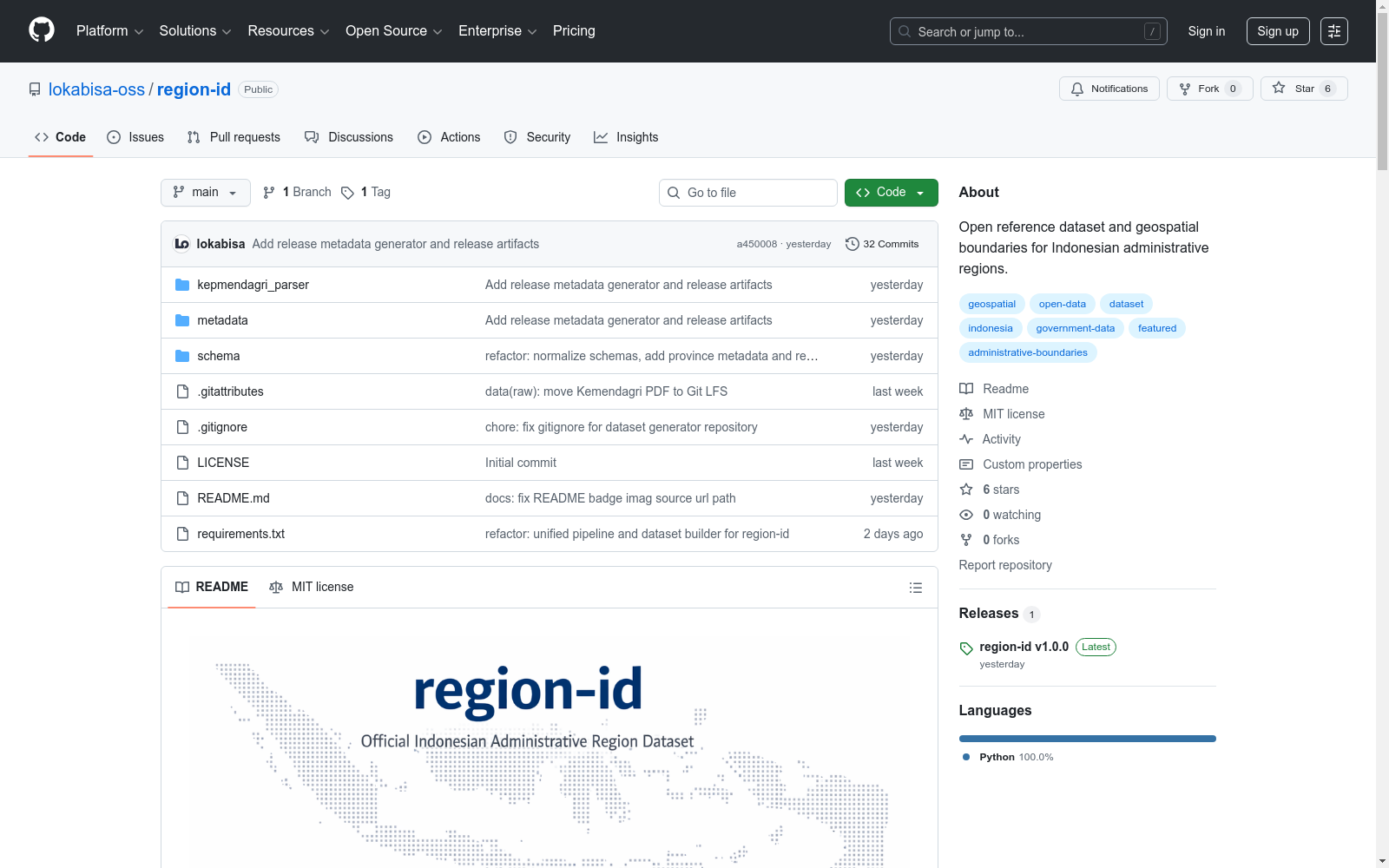Click the scales icon beside MIT license
Image resolution: width=1389 pixels, height=868 pixels.
(966, 414)
